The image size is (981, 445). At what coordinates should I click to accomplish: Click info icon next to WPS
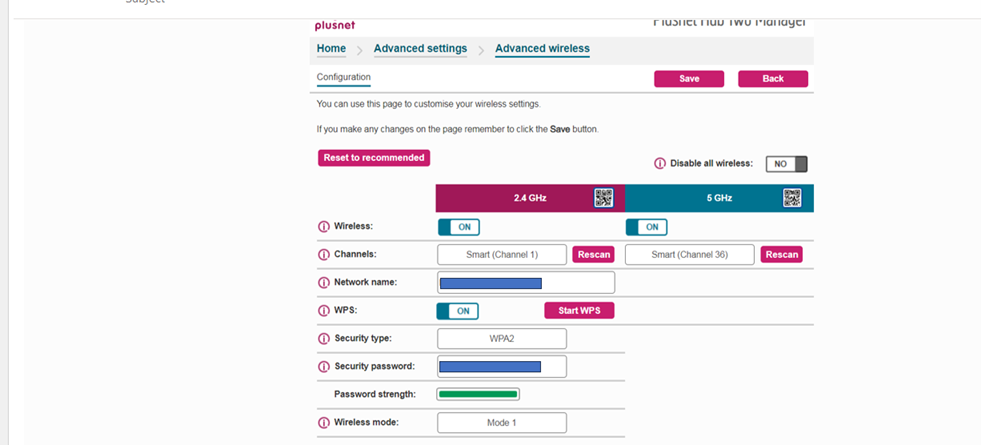click(x=324, y=311)
